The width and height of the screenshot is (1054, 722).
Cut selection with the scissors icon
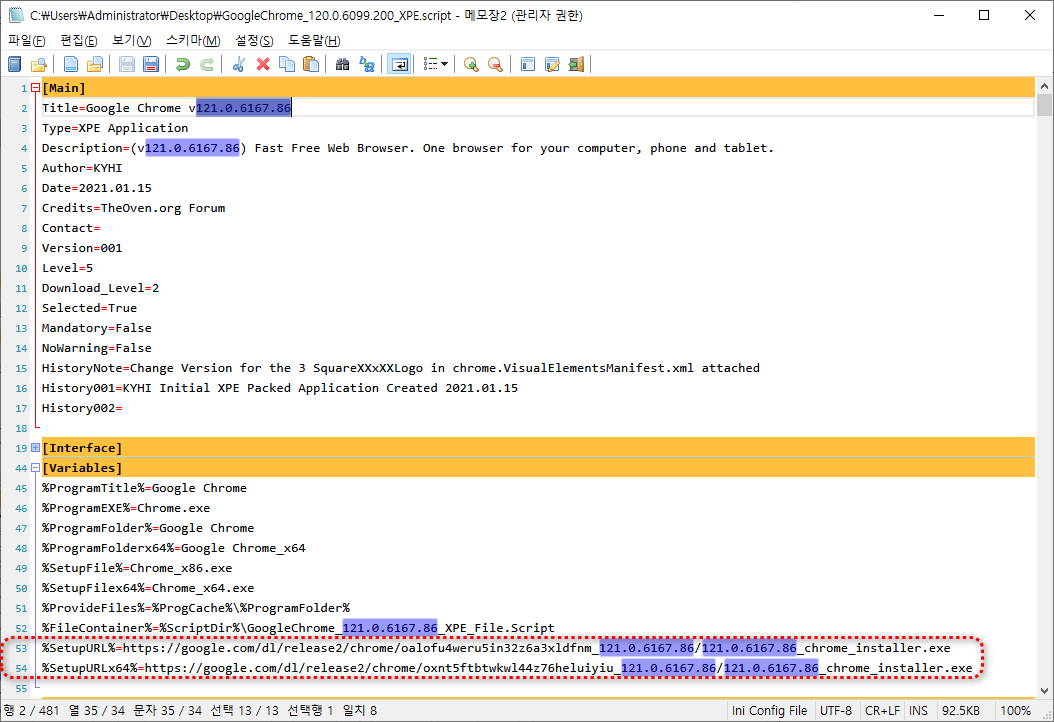click(x=239, y=65)
